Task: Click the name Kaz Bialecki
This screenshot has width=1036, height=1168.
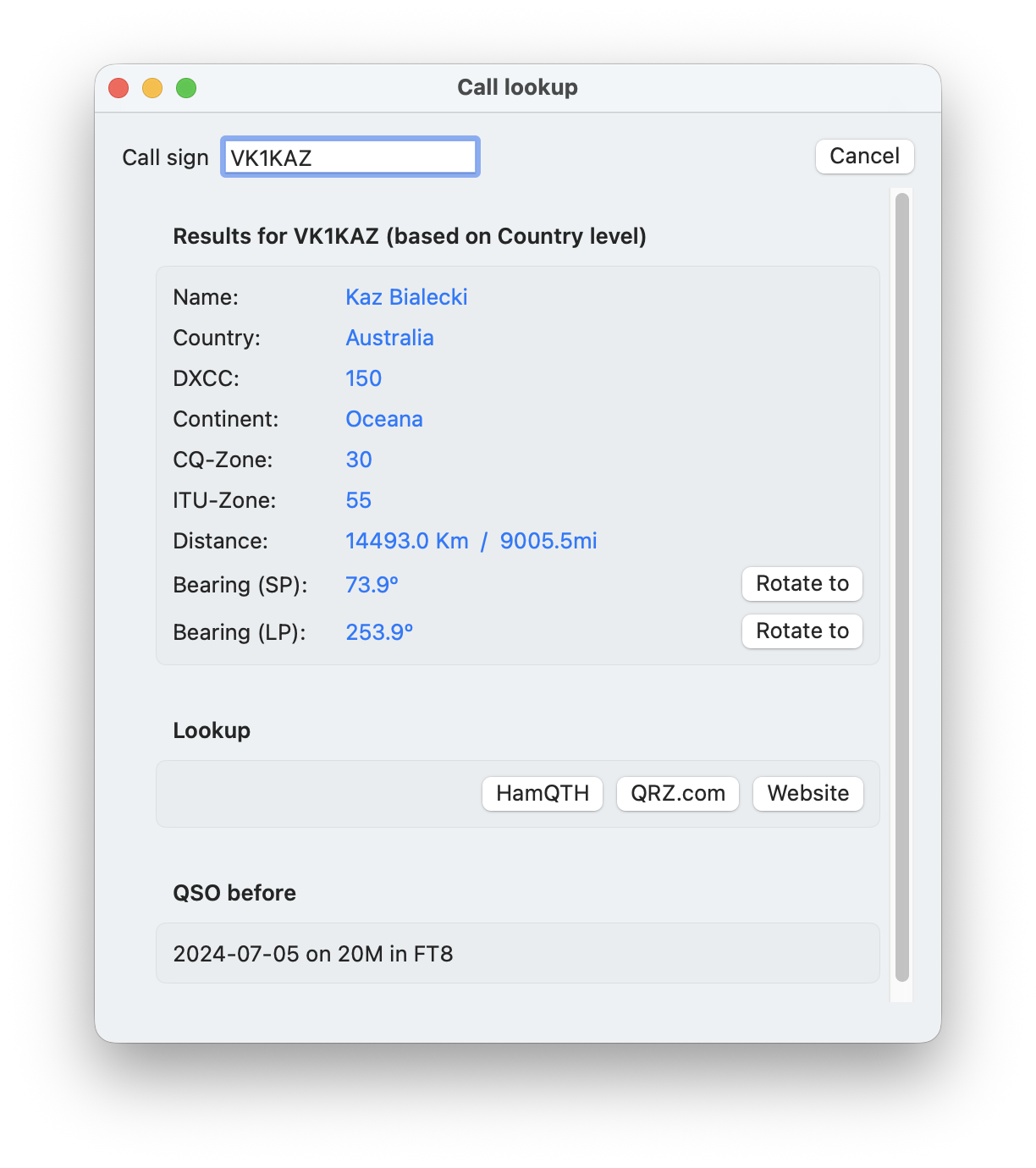Action: tap(406, 297)
